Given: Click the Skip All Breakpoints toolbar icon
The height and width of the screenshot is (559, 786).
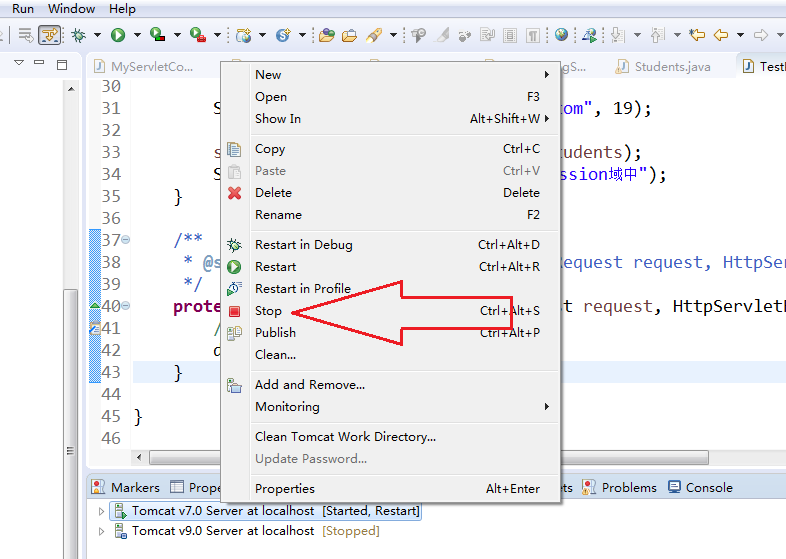Looking at the screenshot, I should click(x=50, y=35).
